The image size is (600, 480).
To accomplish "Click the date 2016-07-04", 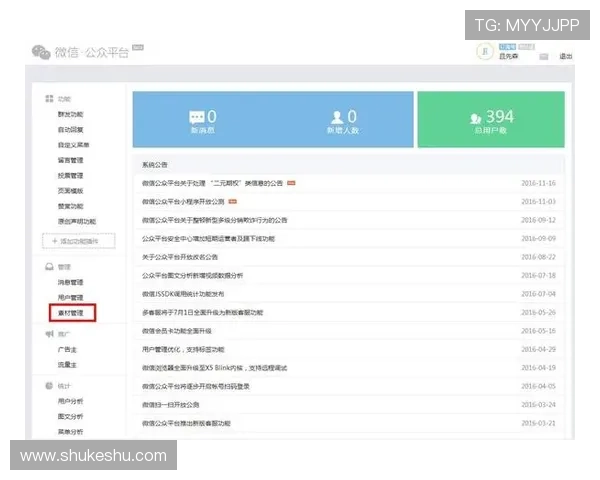I will pyautogui.click(x=538, y=294).
